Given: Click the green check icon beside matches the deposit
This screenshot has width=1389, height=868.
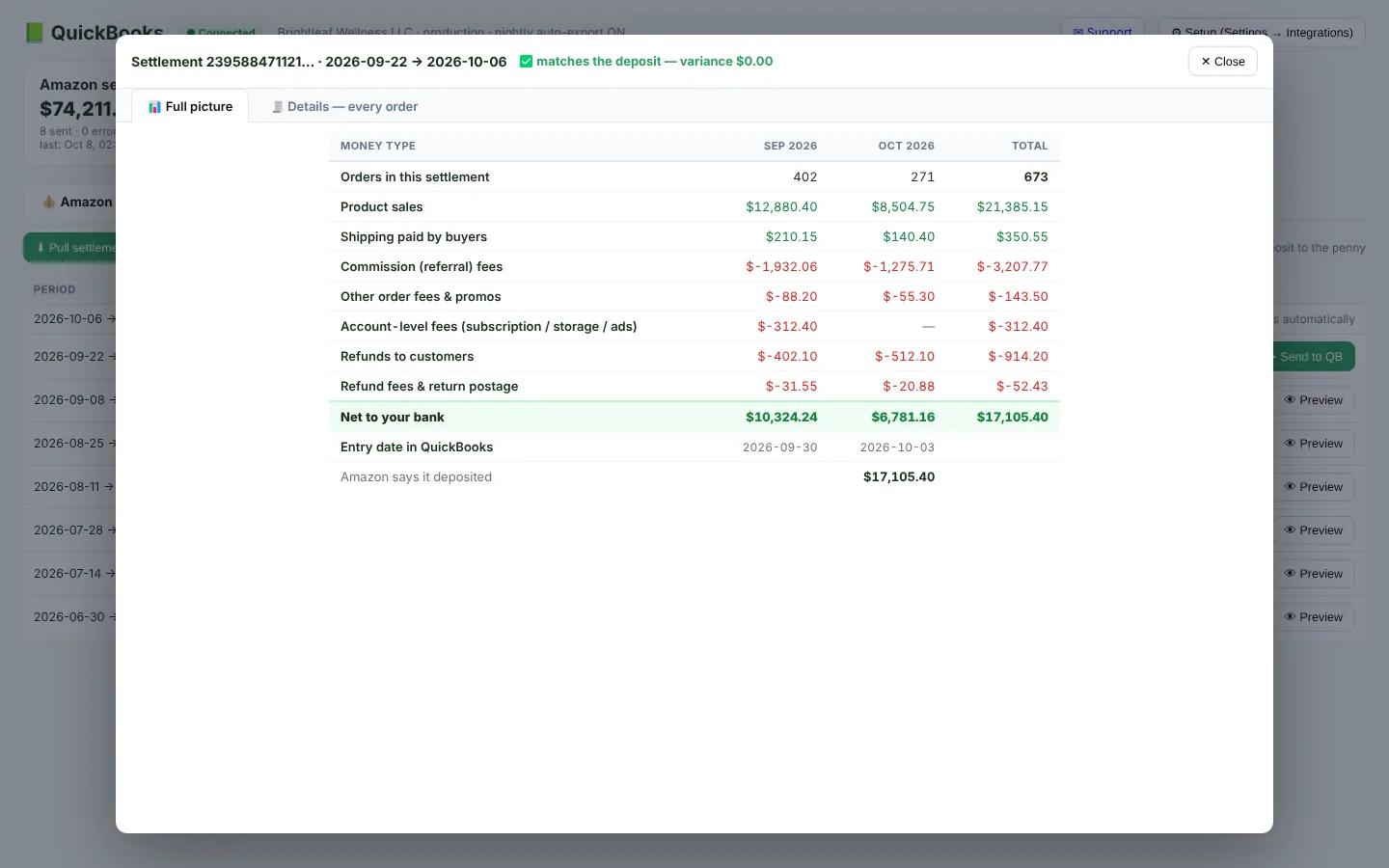Looking at the screenshot, I should coord(526,61).
